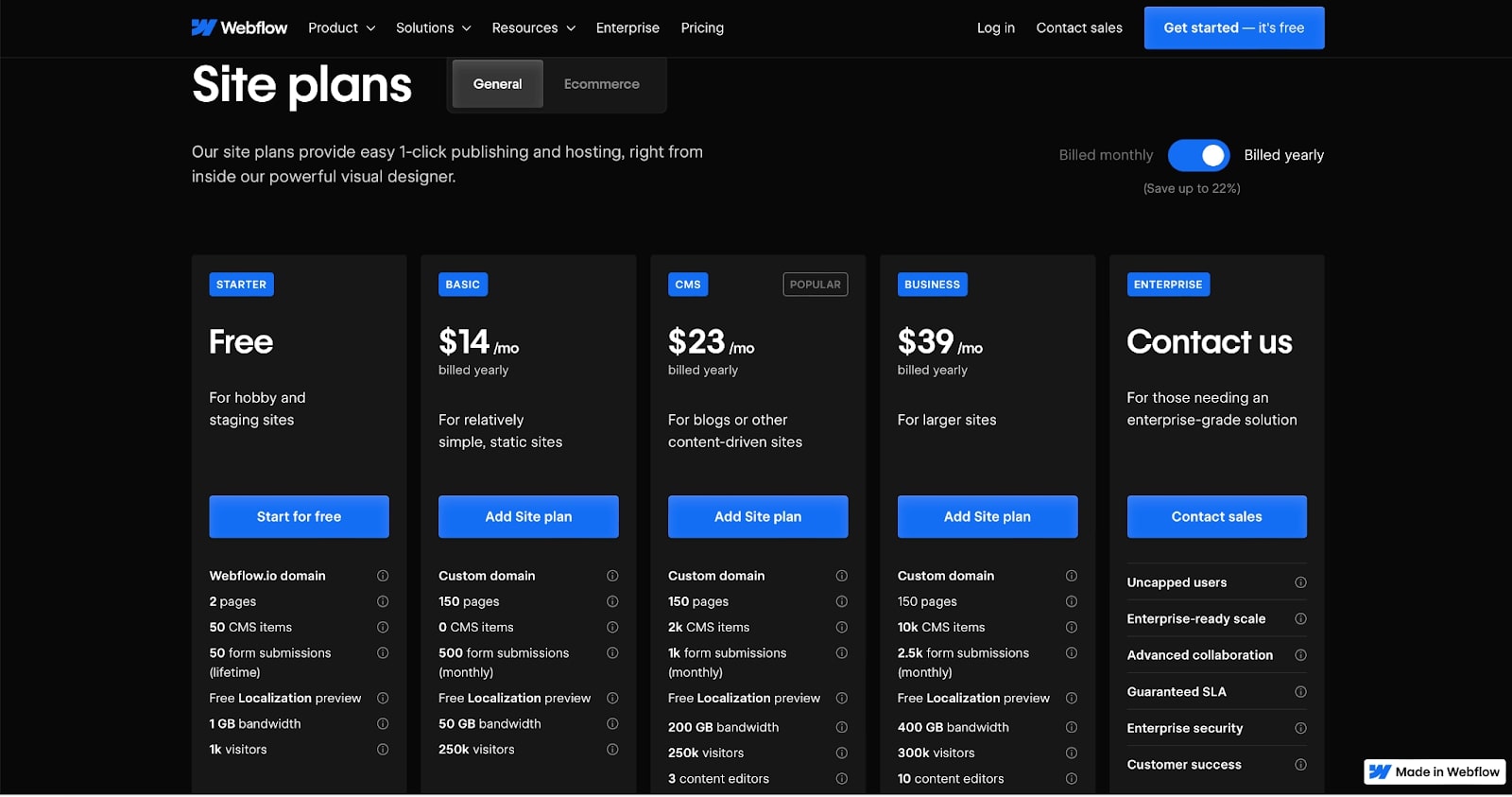Viewport: 1512px width, 797px height.
Task: Switch to the General tab
Action: pyautogui.click(x=498, y=84)
